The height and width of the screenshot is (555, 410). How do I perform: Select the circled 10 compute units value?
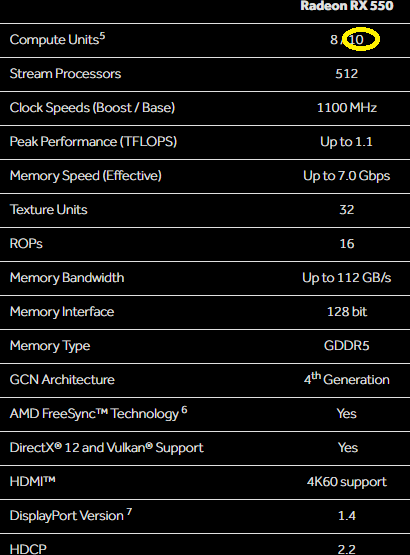[357, 40]
